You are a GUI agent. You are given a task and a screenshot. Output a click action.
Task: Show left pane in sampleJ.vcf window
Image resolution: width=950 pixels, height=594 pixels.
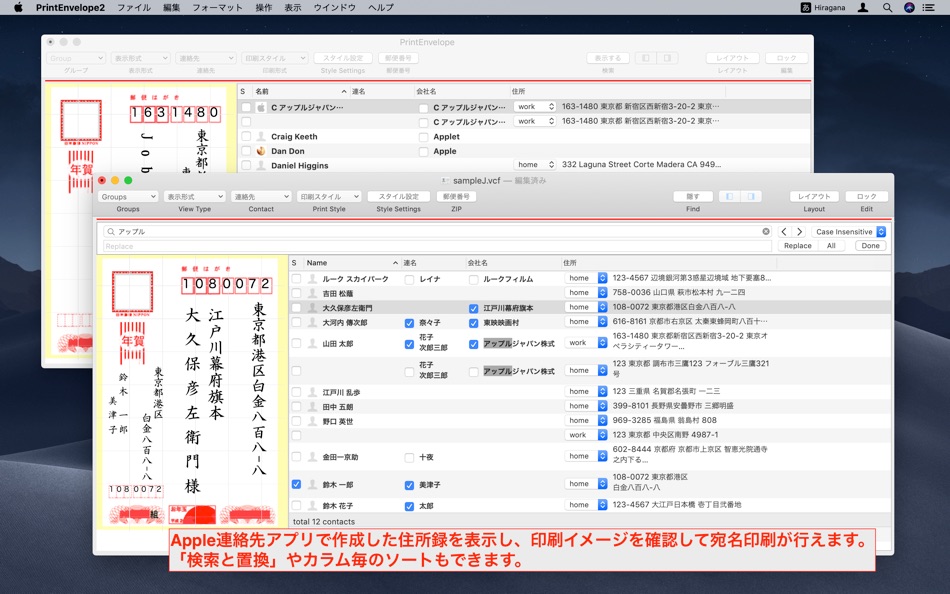pos(729,196)
